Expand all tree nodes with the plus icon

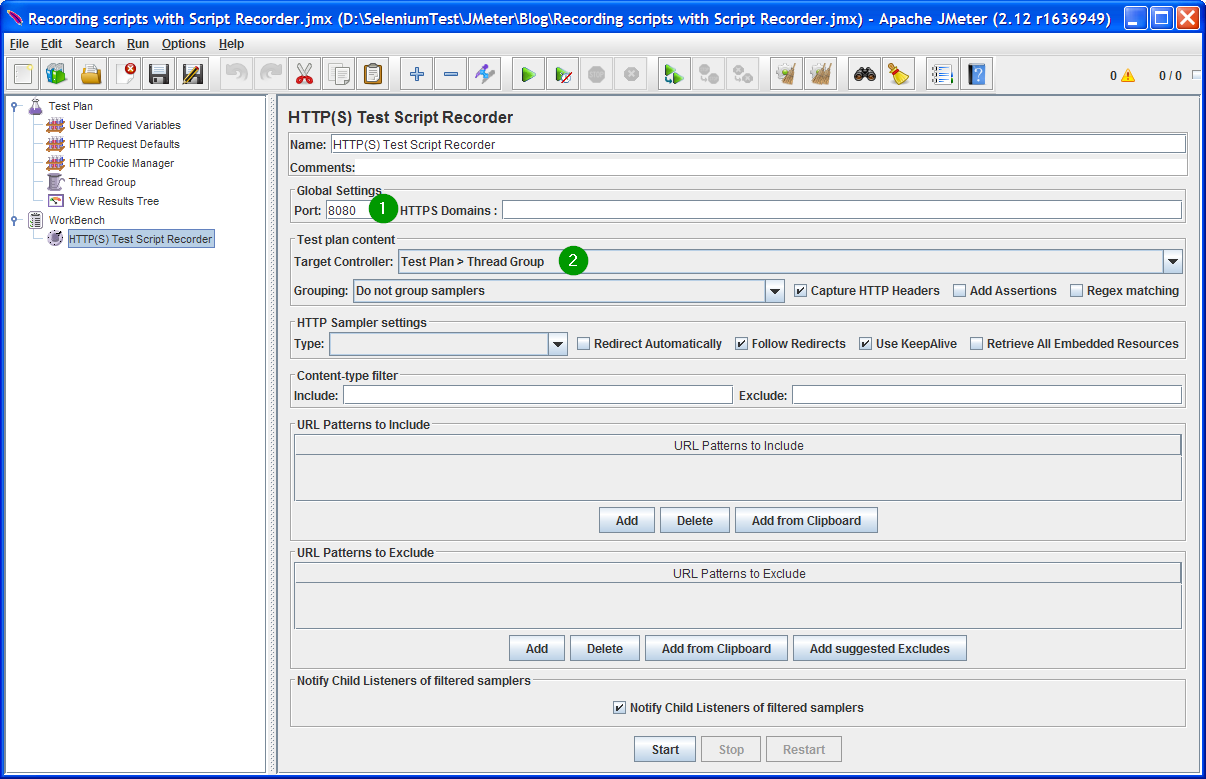click(416, 73)
